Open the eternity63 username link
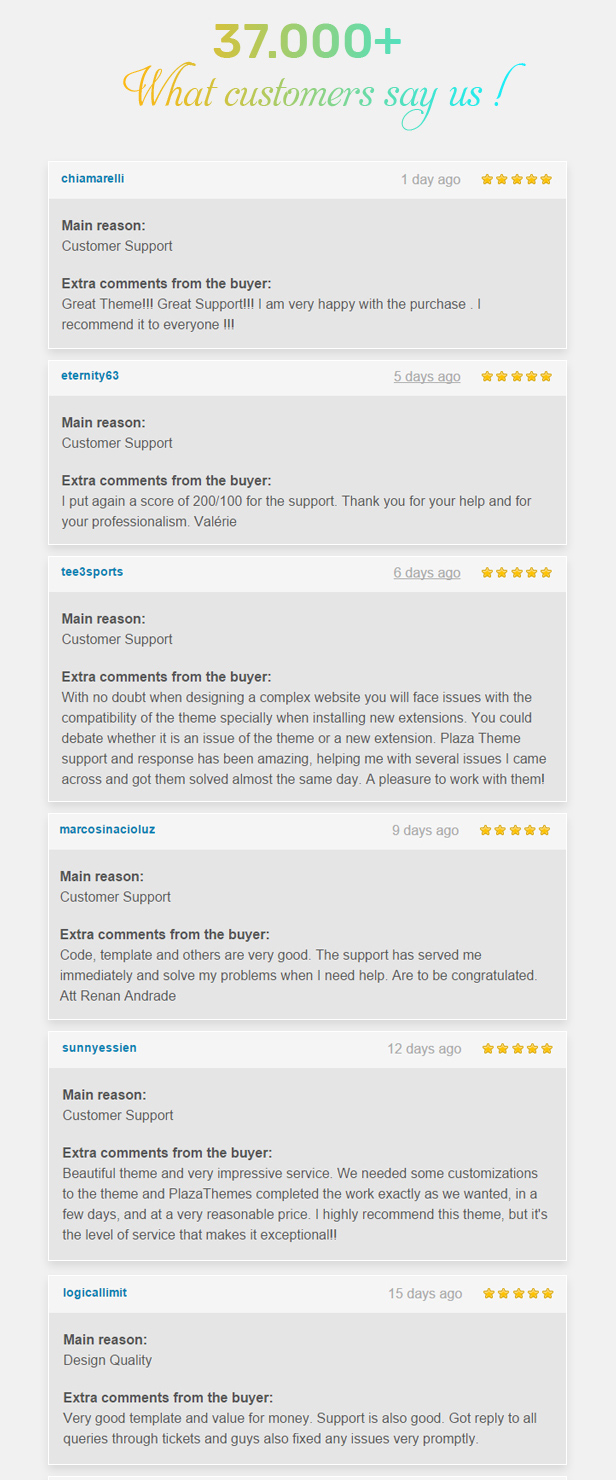Screen dimensions: 616x1480 click(90, 376)
